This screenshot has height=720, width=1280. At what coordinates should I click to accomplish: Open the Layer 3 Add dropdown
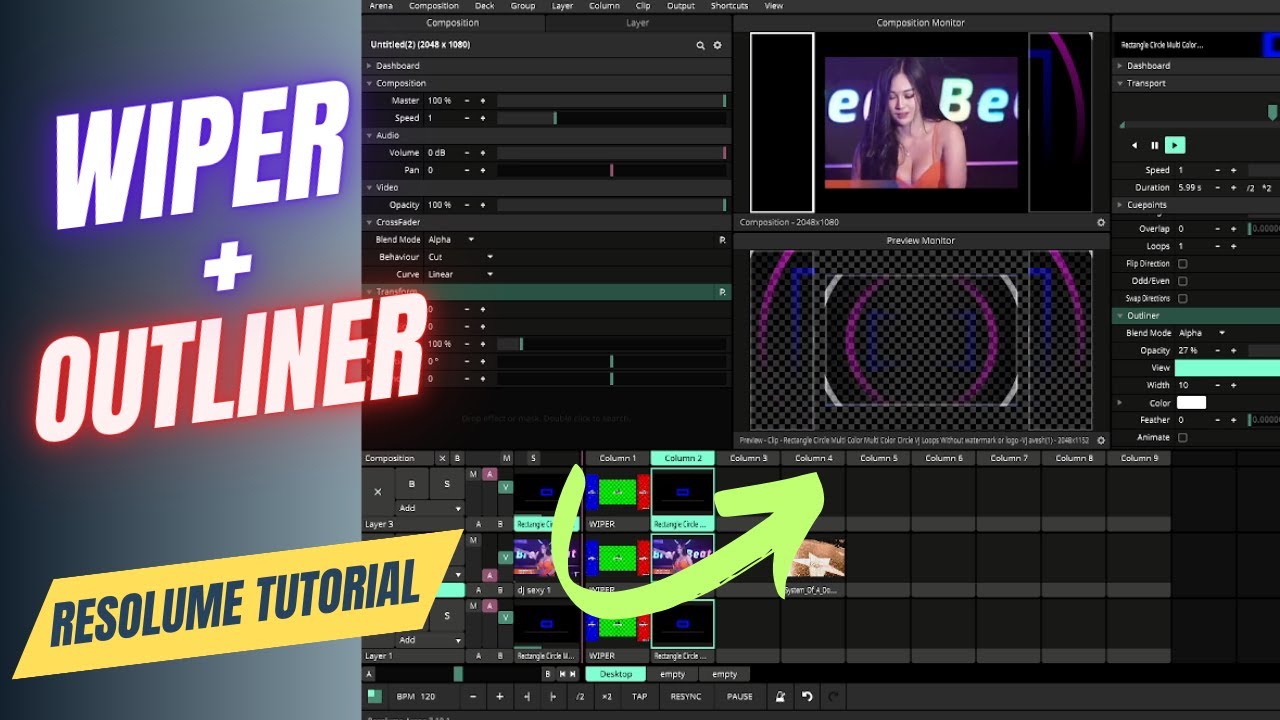click(429, 507)
